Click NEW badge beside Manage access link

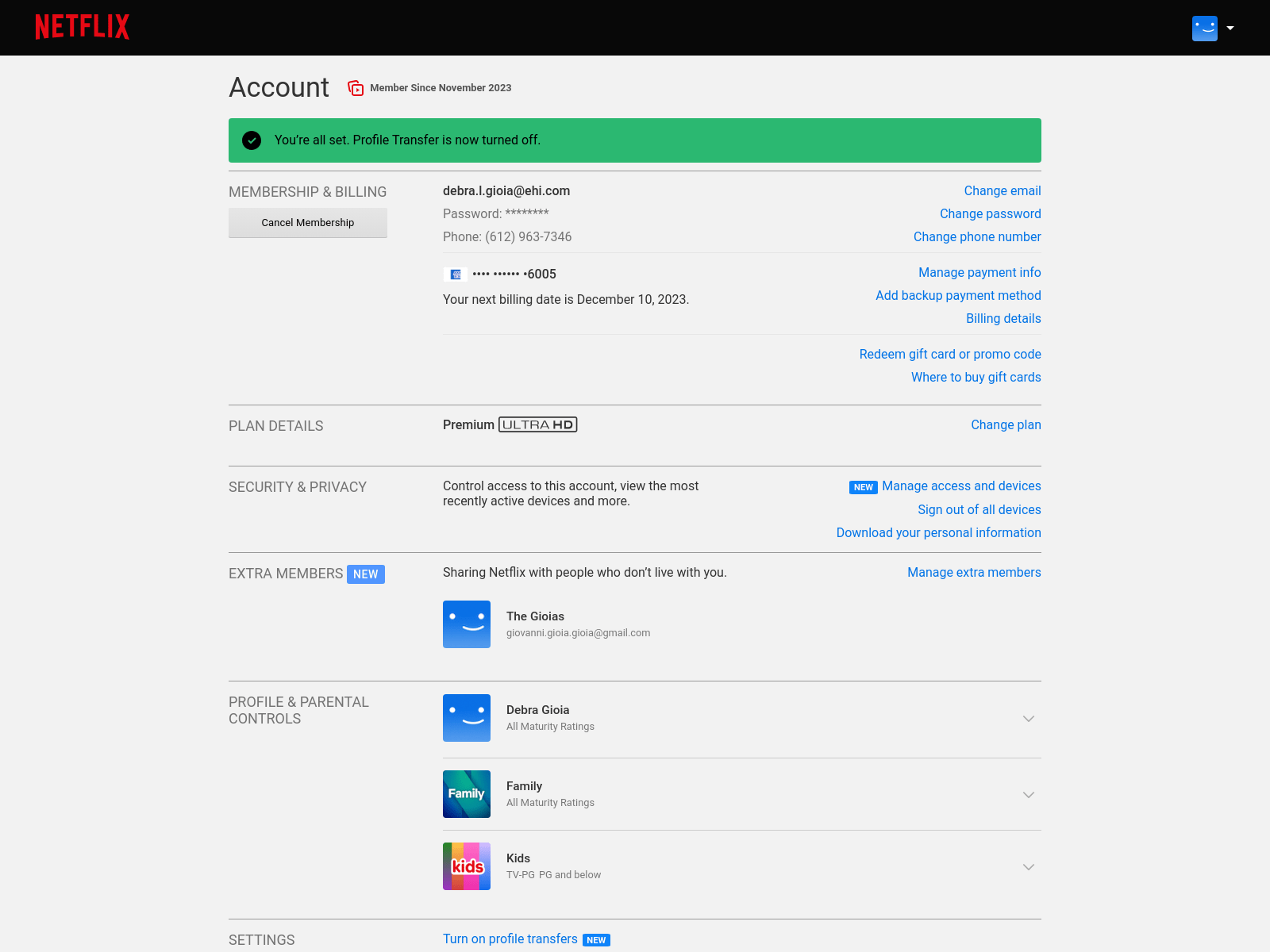click(x=864, y=487)
